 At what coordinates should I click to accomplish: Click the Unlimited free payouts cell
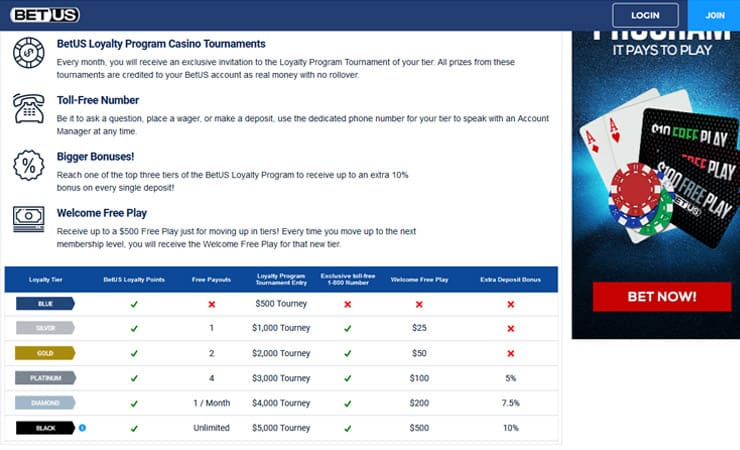click(x=211, y=428)
